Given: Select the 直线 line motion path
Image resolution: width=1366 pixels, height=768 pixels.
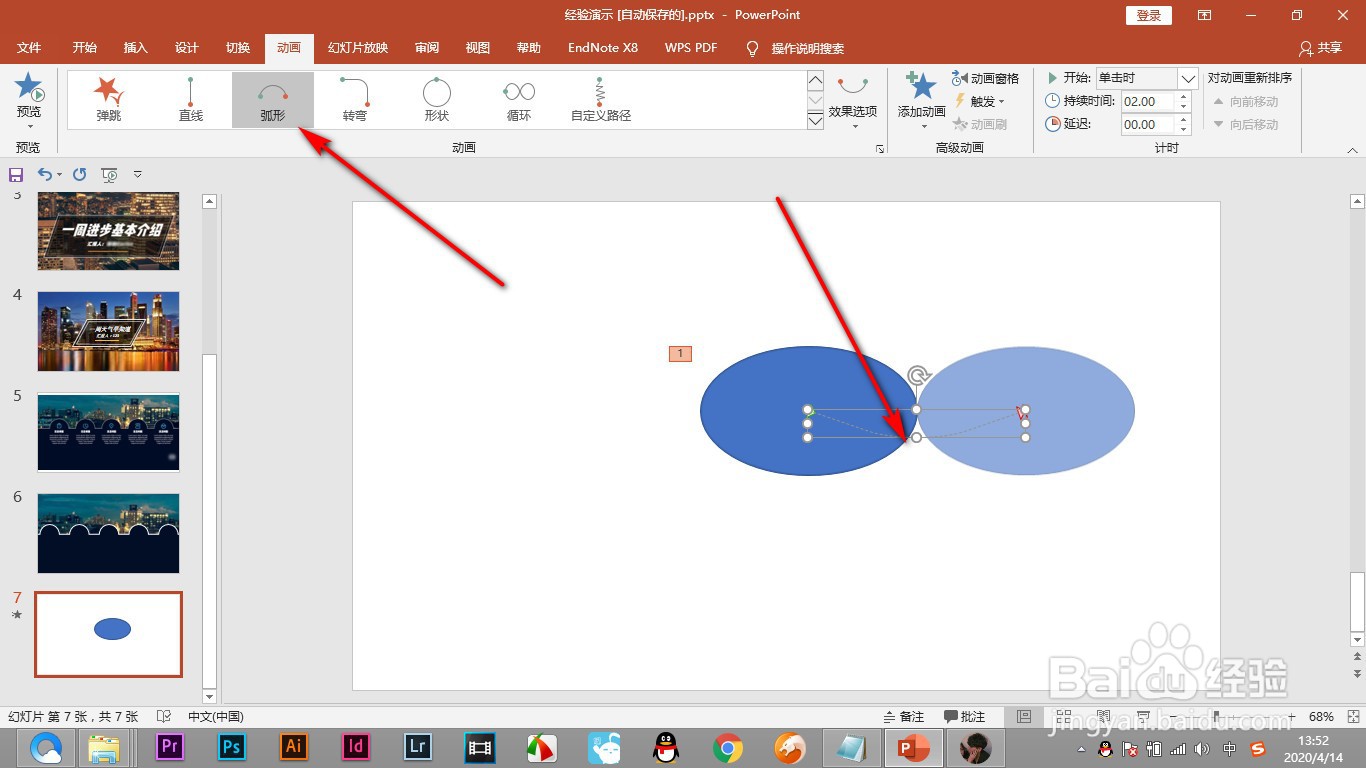Looking at the screenshot, I should pyautogui.click(x=191, y=99).
